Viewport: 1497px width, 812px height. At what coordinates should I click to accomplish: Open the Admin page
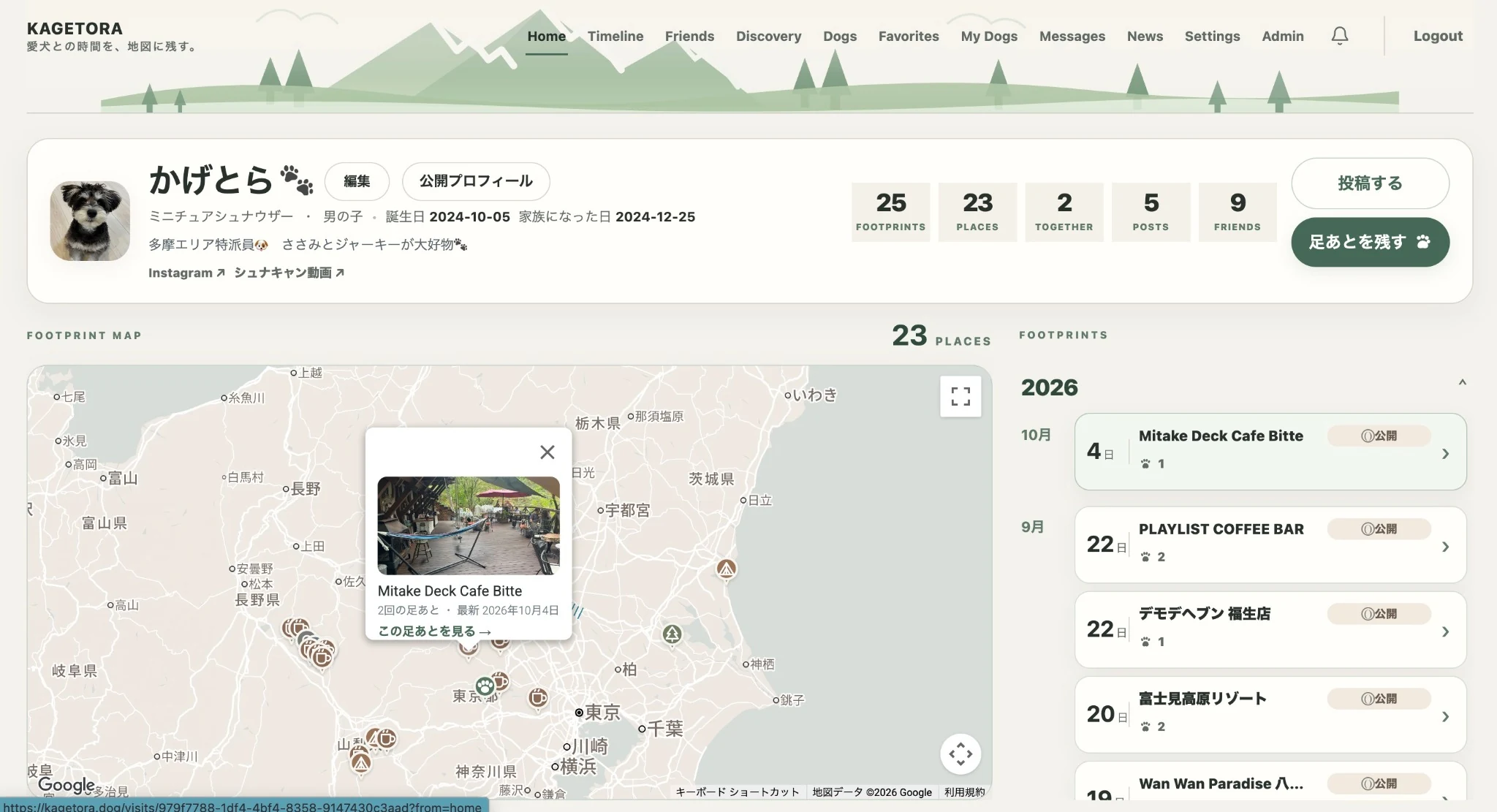(x=1283, y=36)
